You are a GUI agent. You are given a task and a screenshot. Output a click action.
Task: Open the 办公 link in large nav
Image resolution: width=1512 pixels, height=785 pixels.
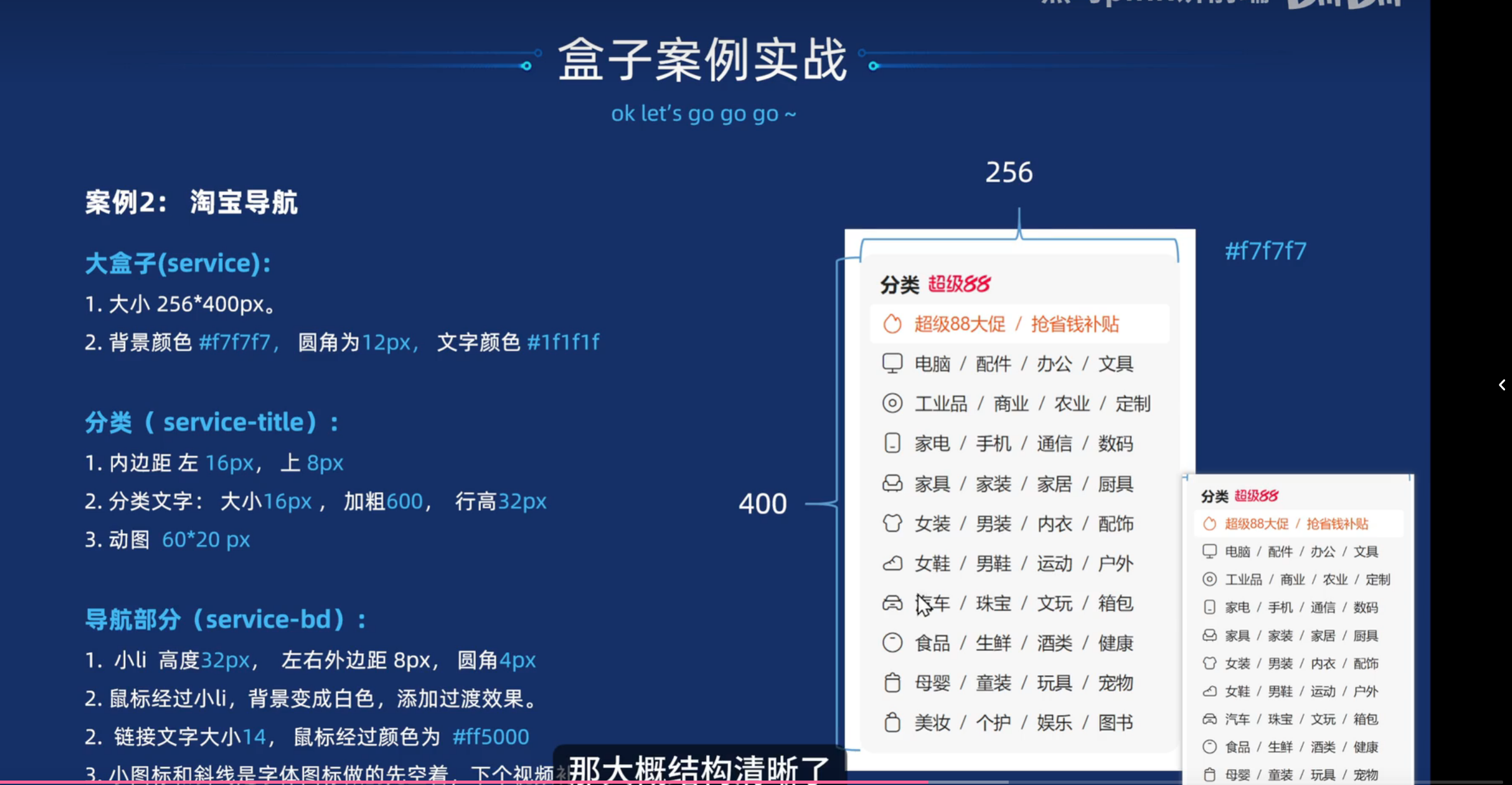1054,364
